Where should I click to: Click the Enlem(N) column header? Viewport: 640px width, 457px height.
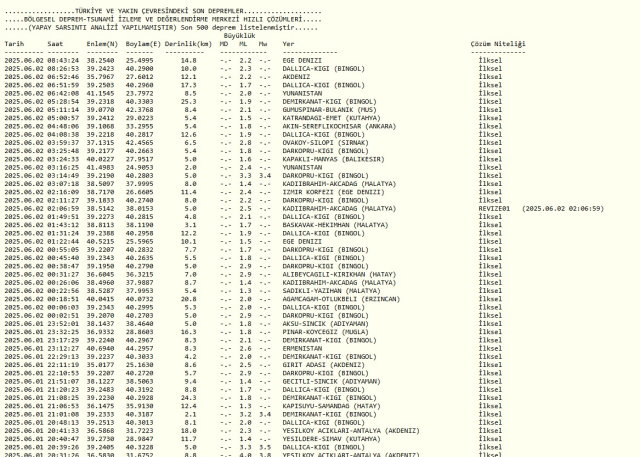pyautogui.click(x=102, y=44)
